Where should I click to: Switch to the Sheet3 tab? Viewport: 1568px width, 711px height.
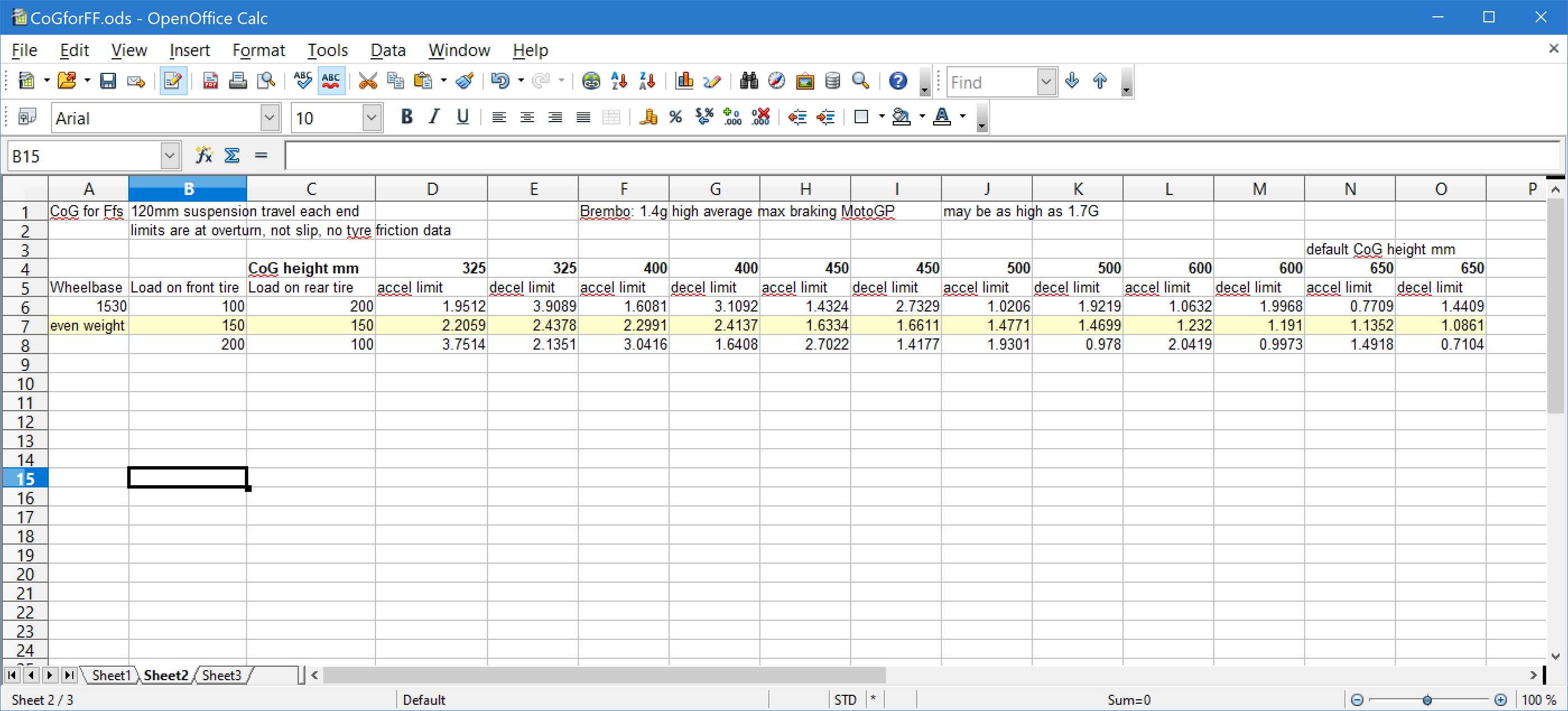click(221, 675)
